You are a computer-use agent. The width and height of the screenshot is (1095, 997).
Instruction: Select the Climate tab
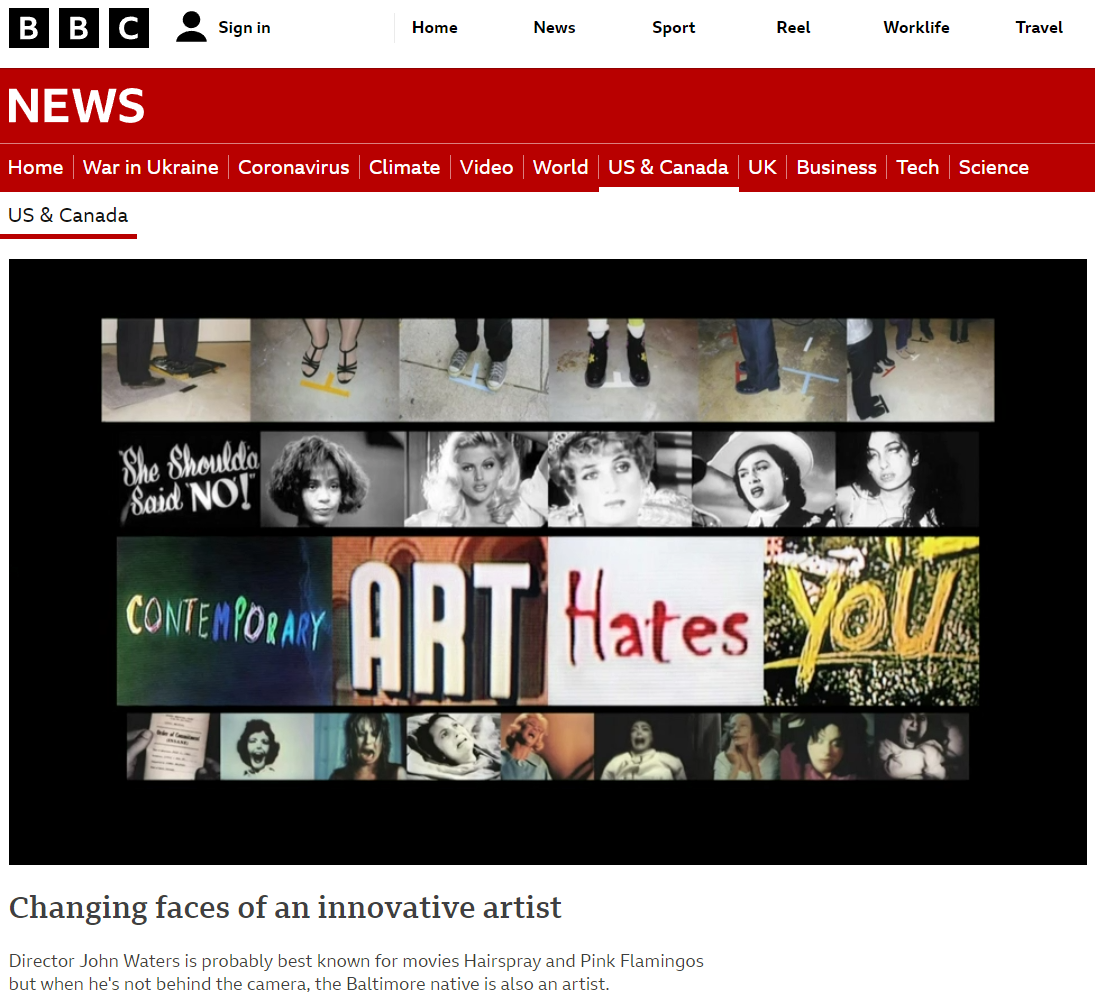(x=404, y=168)
